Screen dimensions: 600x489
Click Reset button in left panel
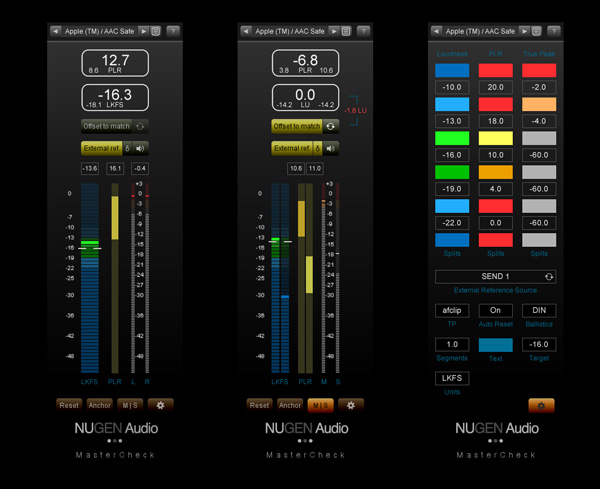69,405
